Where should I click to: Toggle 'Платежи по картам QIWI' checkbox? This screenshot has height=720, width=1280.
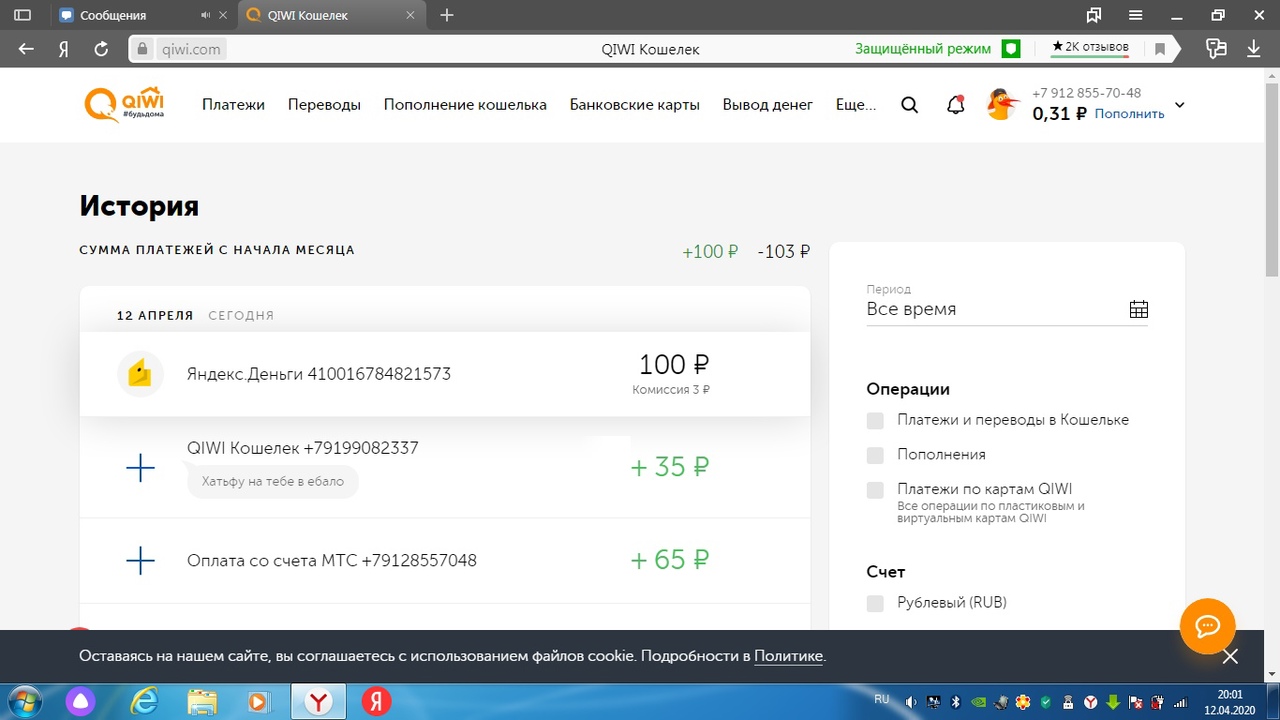point(875,490)
